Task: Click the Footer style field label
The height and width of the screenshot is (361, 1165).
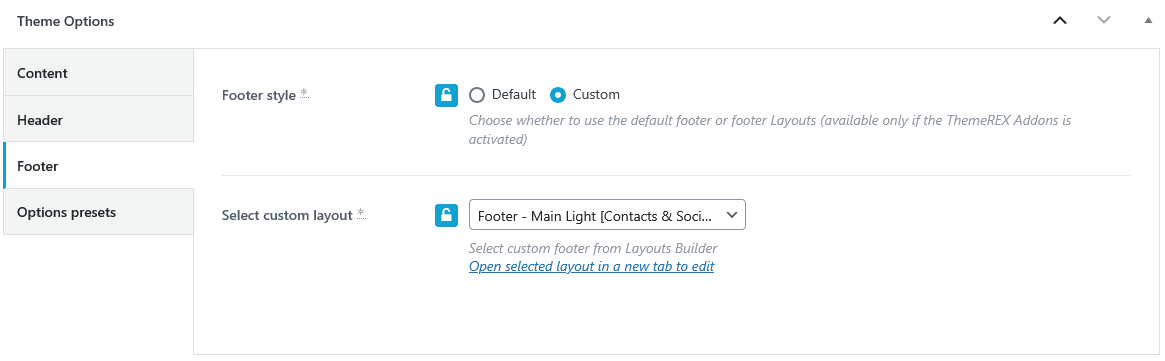Action: [259, 95]
